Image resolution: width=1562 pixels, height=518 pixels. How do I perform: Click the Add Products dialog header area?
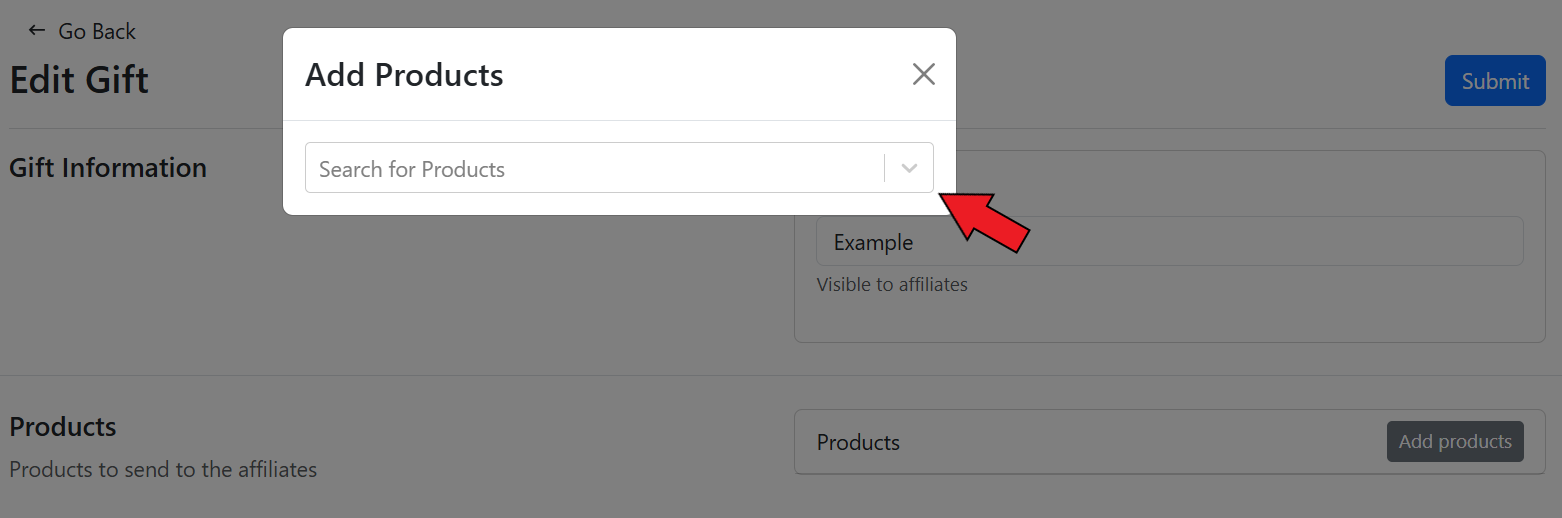pyautogui.click(x=700, y=74)
